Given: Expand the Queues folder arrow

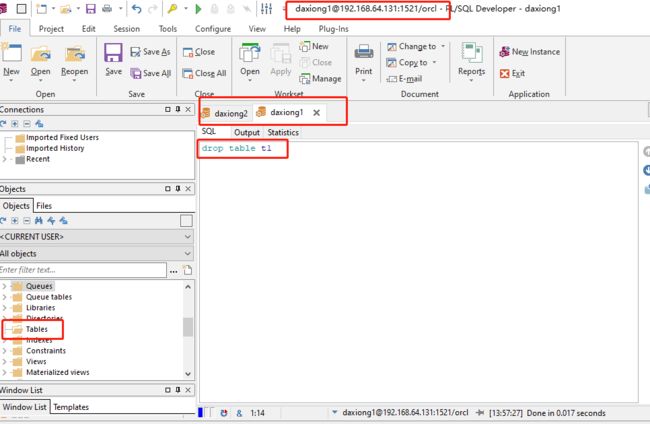Looking at the screenshot, I should click(4, 286).
